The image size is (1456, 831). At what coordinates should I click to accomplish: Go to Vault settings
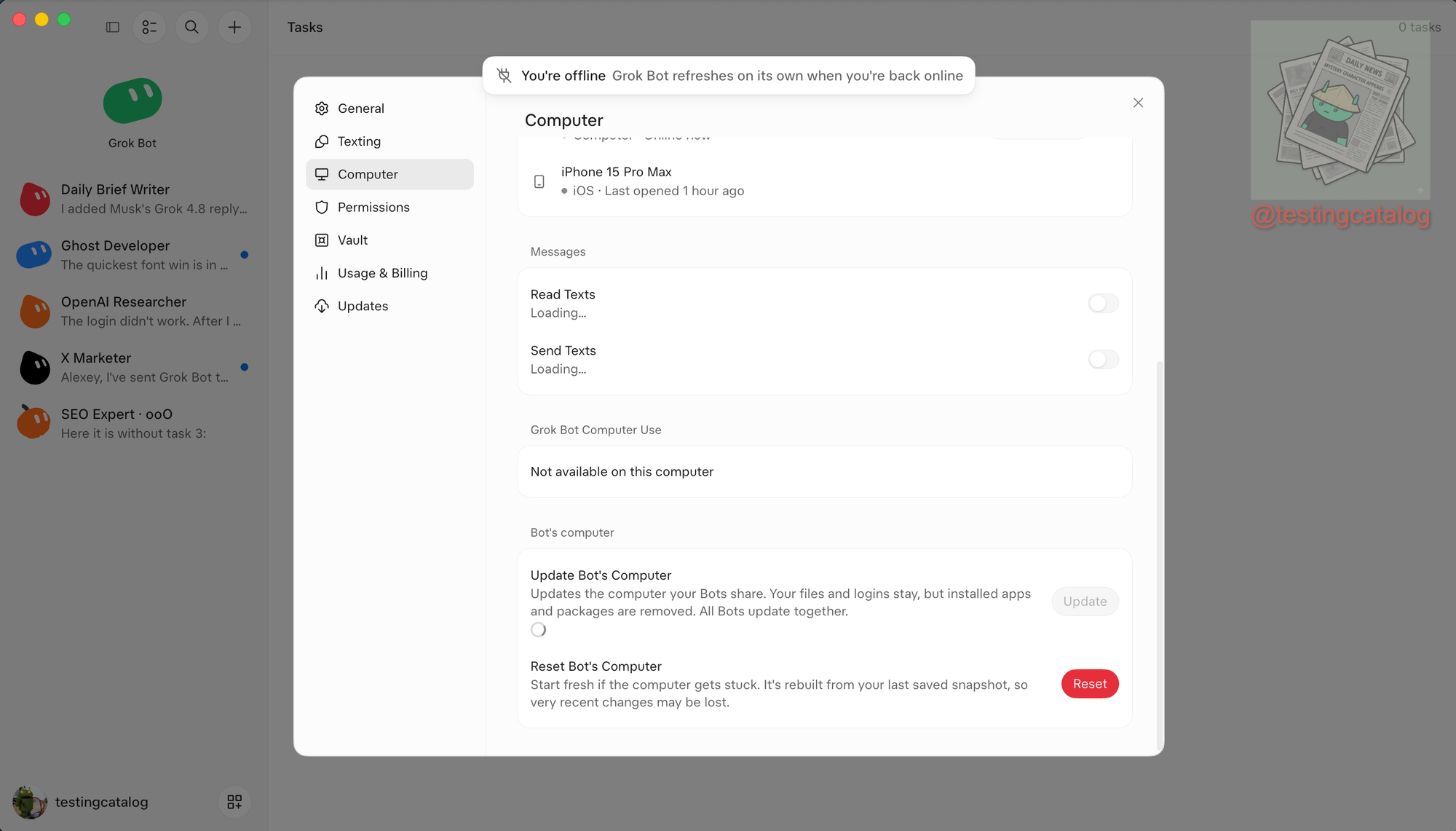click(x=389, y=240)
